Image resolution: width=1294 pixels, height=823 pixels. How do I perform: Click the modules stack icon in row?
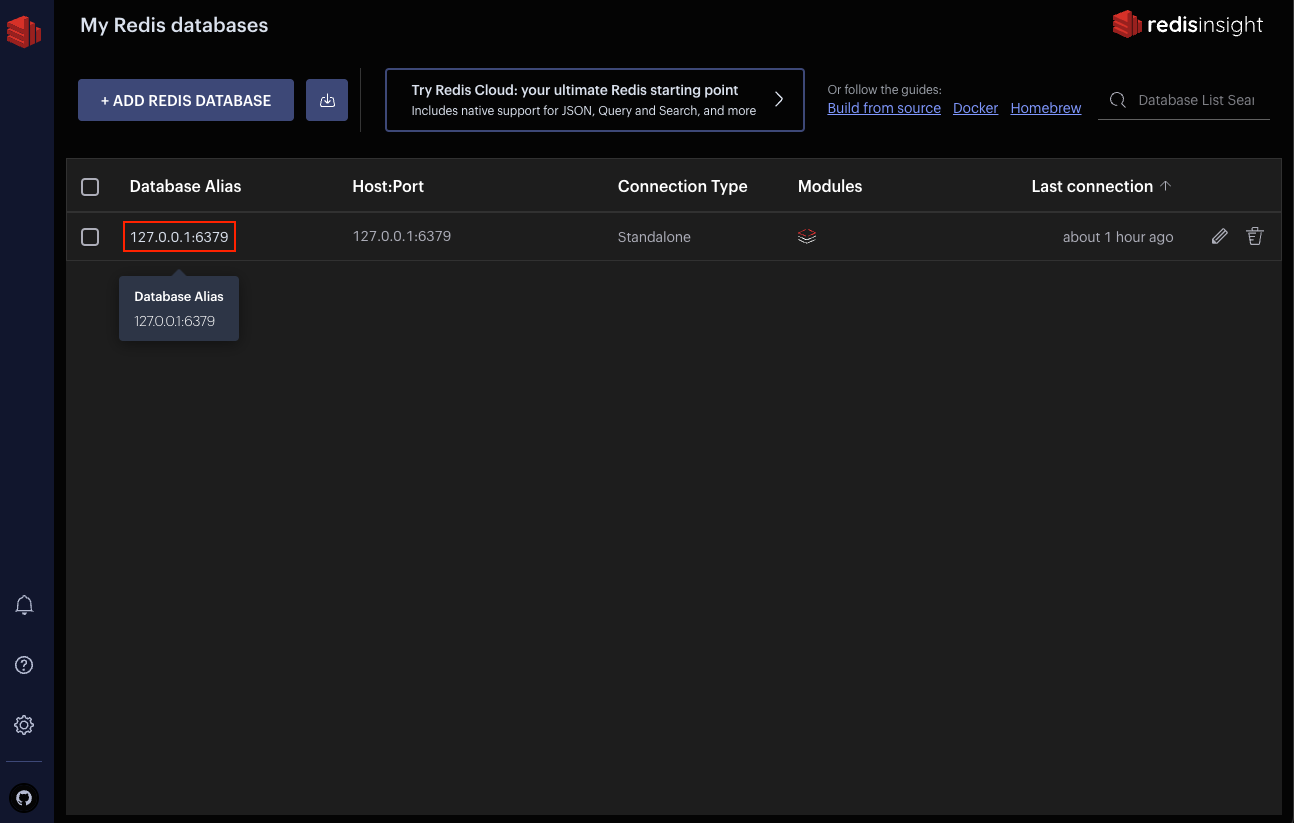coord(807,237)
